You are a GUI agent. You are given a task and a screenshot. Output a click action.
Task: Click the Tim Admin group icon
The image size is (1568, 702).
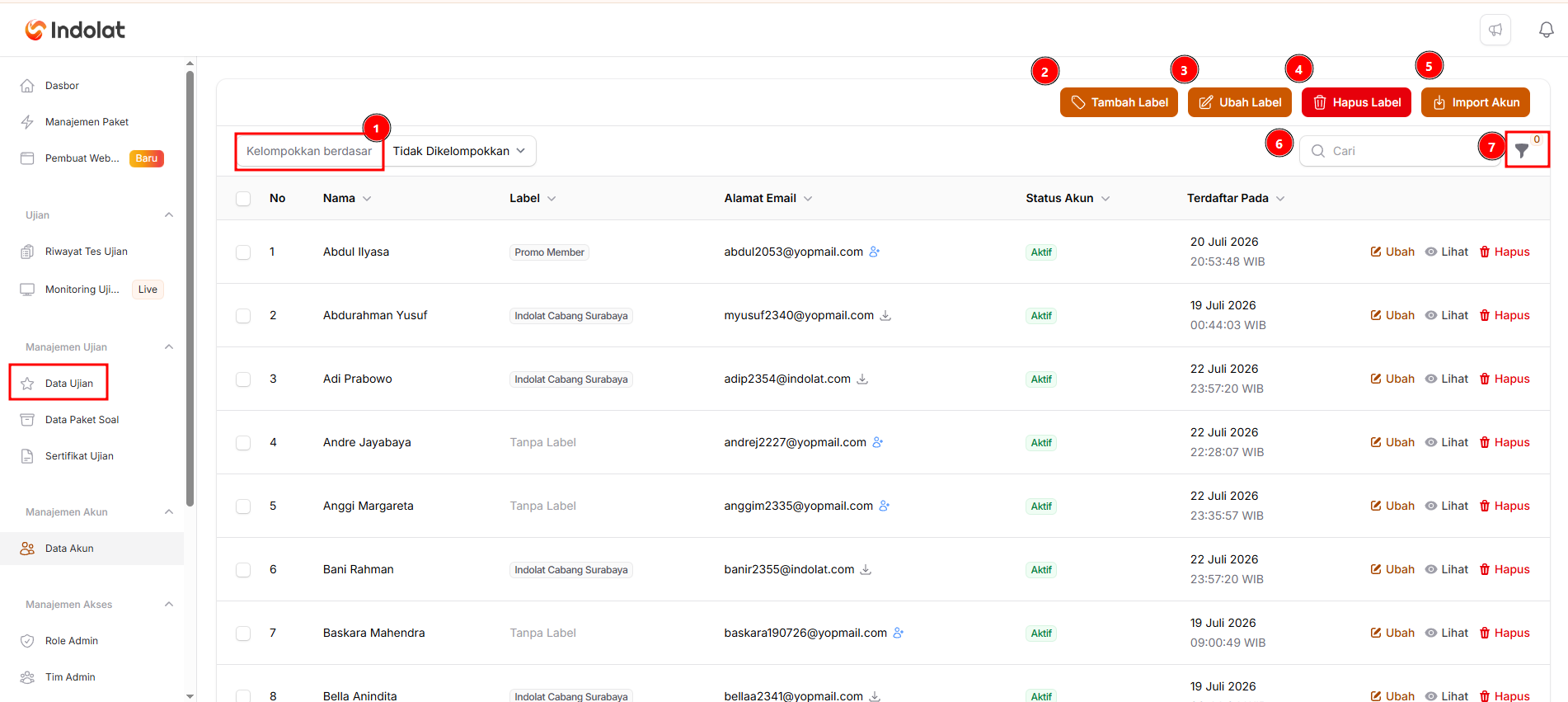tap(27, 677)
